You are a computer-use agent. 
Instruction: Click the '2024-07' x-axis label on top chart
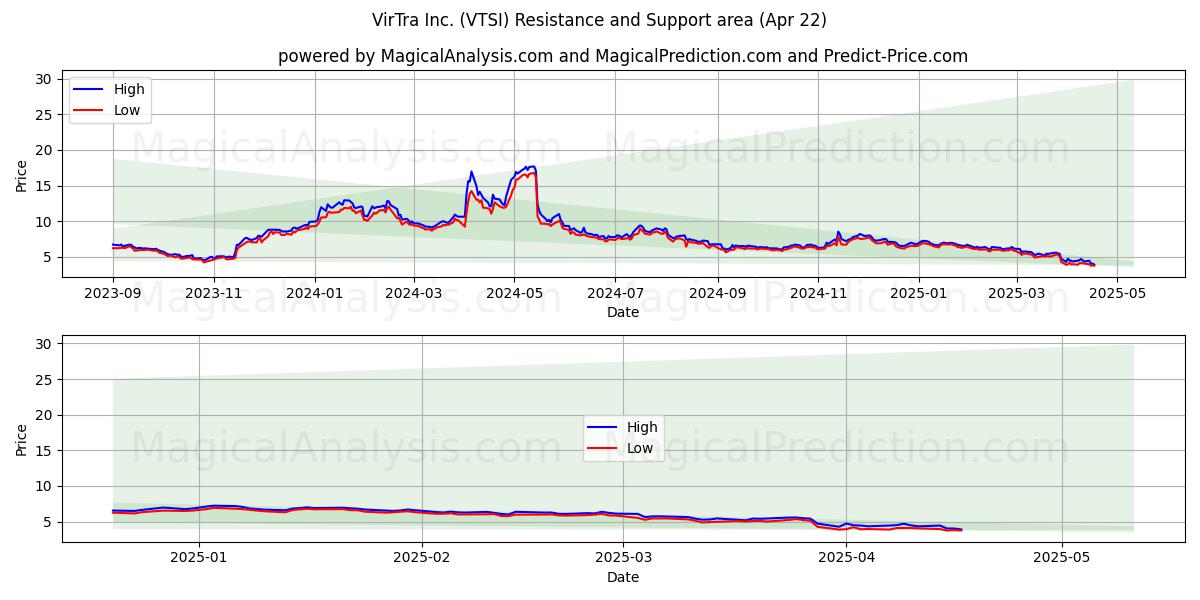[614, 294]
